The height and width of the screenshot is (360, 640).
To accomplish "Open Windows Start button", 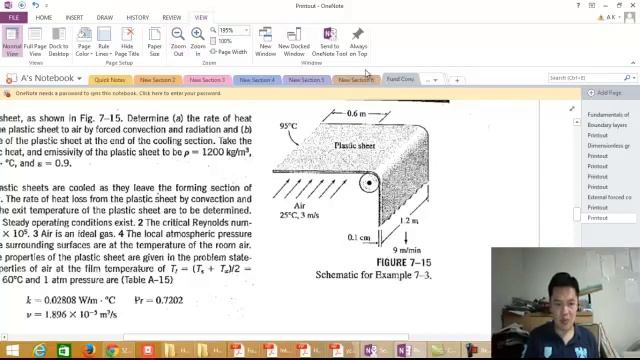I will (x=12, y=351).
